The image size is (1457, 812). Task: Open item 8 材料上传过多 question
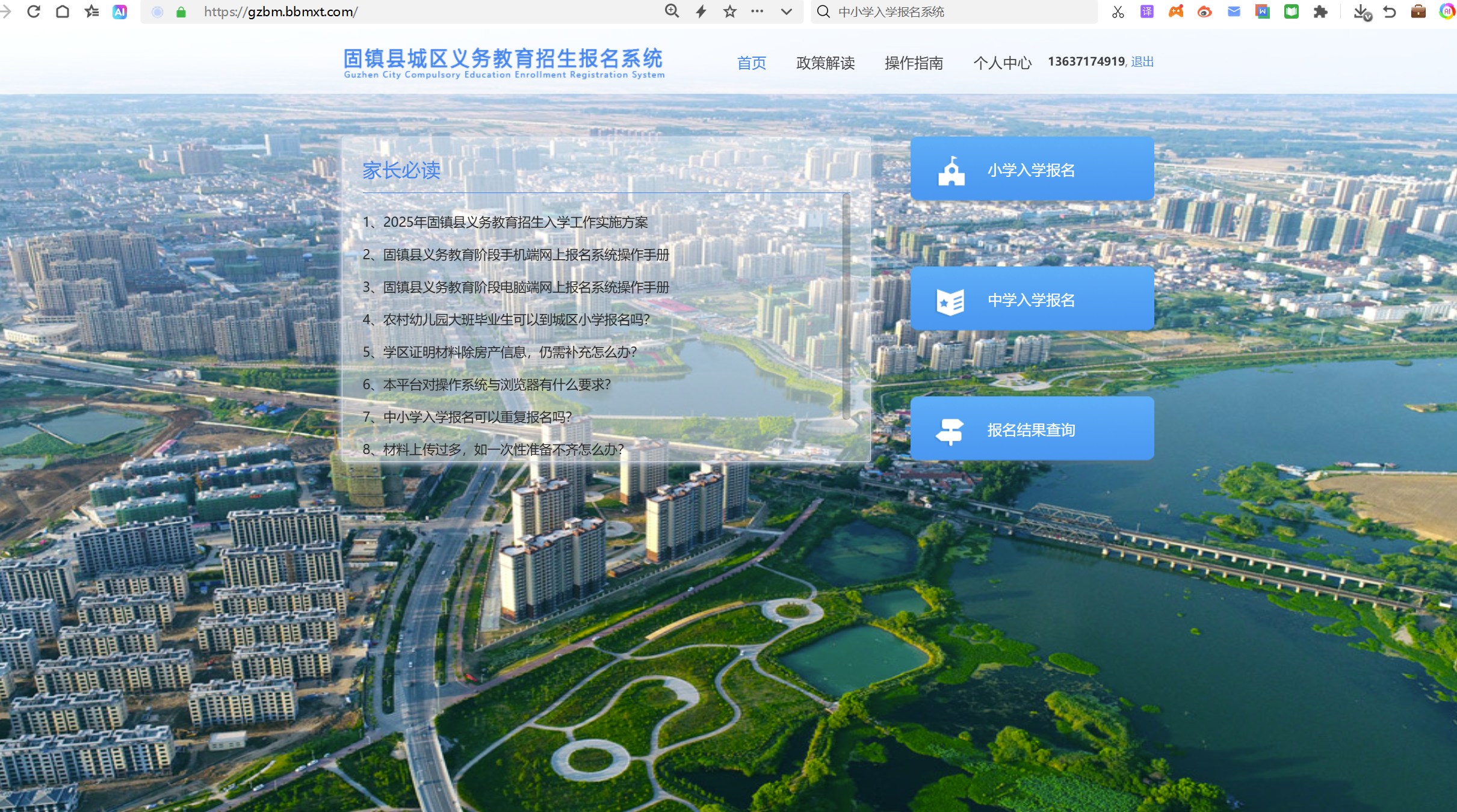click(x=493, y=449)
